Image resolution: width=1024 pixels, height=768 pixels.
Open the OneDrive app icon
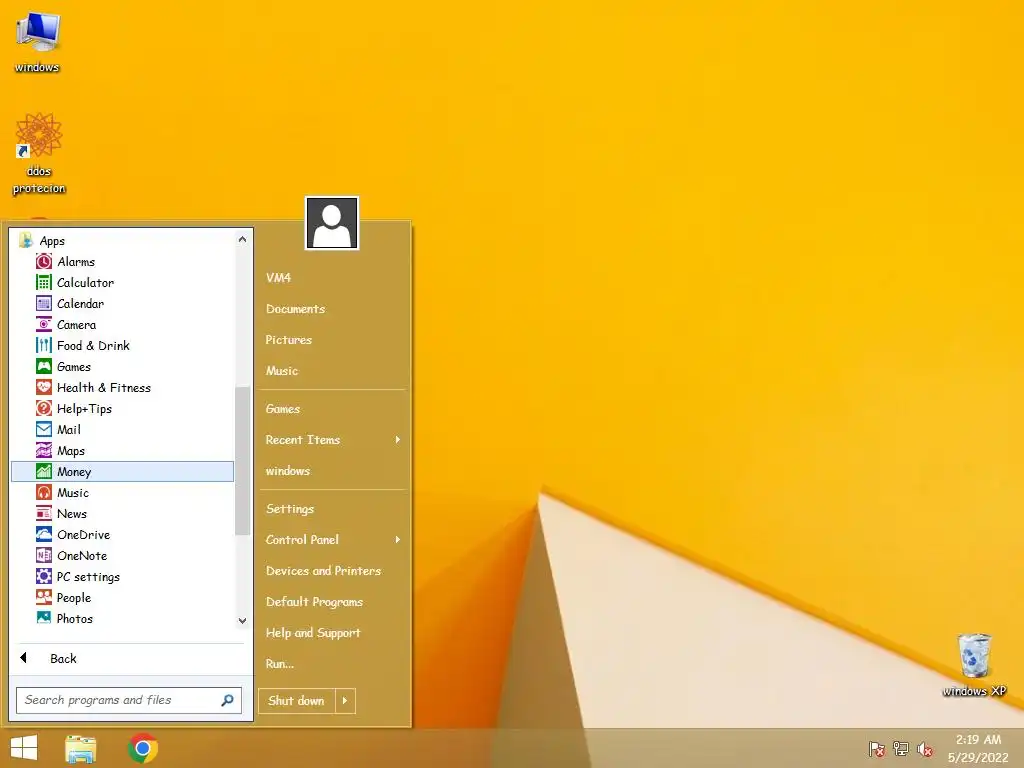coord(44,535)
